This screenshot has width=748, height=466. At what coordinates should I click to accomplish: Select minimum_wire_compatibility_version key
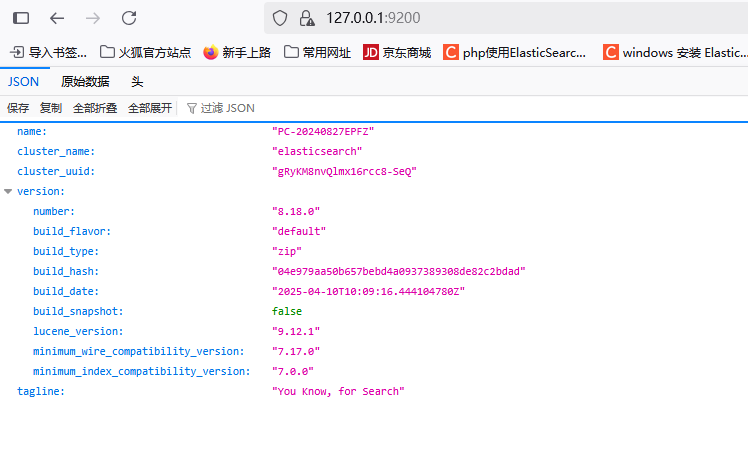pyautogui.click(x=138, y=352)
